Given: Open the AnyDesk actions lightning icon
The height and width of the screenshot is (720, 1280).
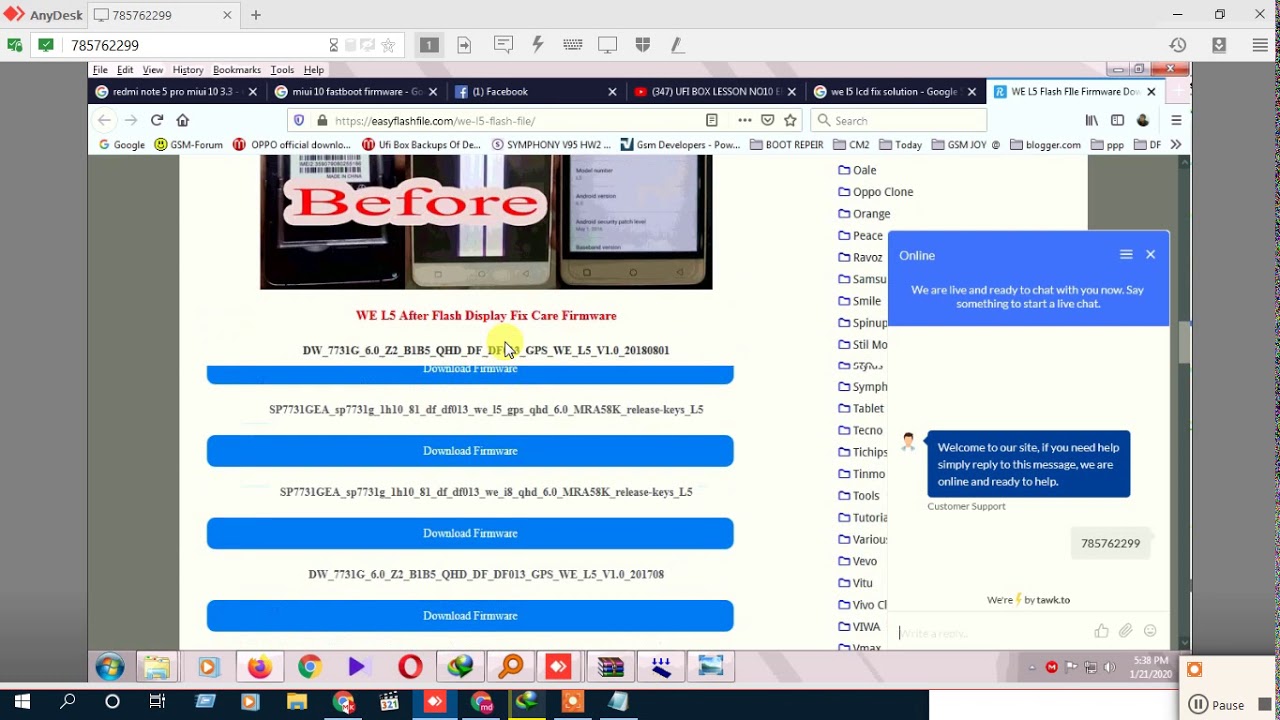Looking at the screenshot, I should click(537, 45).
